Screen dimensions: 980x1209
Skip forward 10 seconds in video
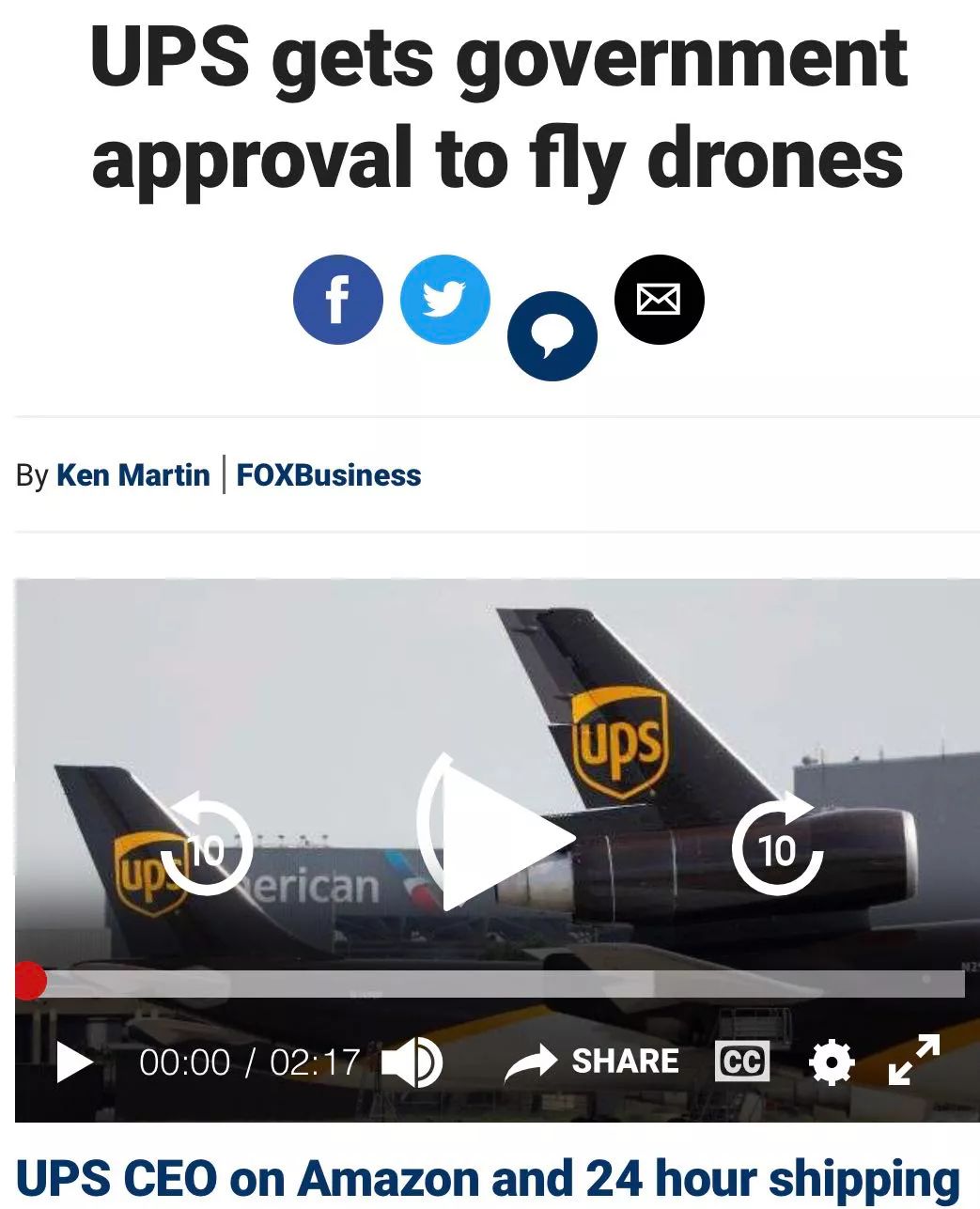pos(777,844)
